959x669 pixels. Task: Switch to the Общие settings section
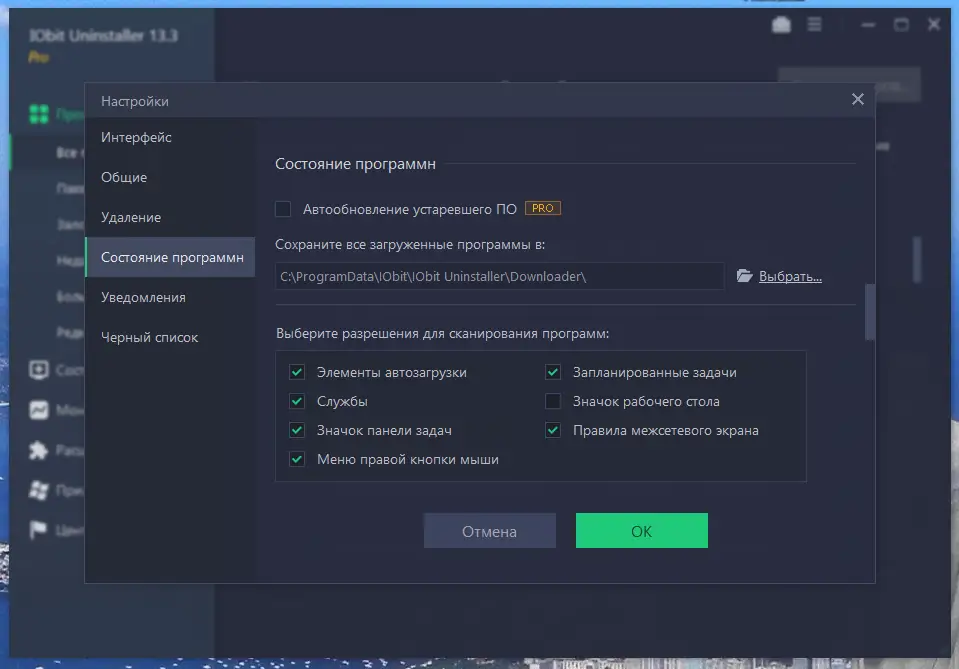pos(125,177)
